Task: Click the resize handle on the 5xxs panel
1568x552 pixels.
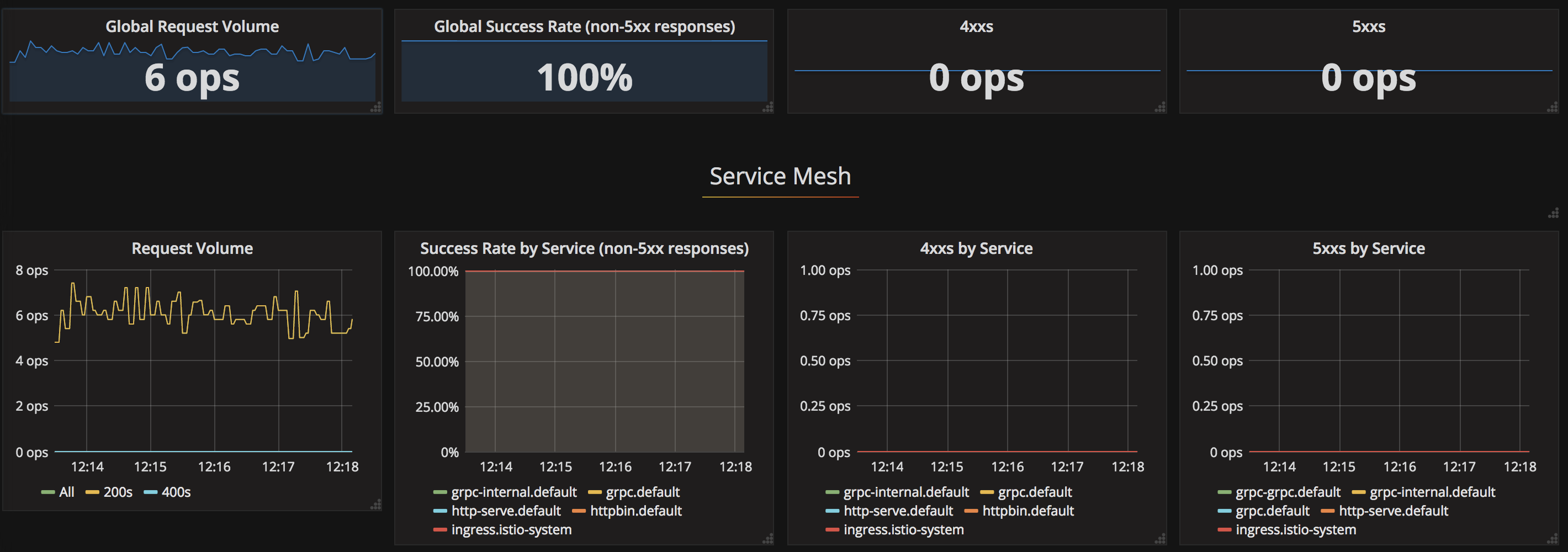Action: coord(1552,108)
